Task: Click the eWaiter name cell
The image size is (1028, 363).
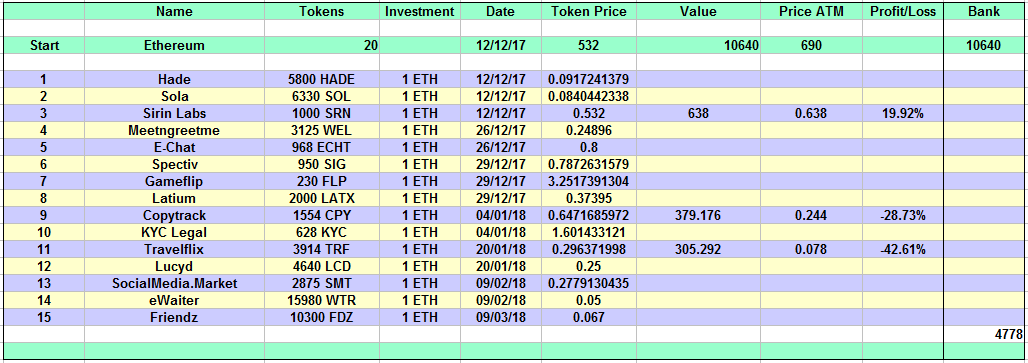Action: click(x=174, y=300)
